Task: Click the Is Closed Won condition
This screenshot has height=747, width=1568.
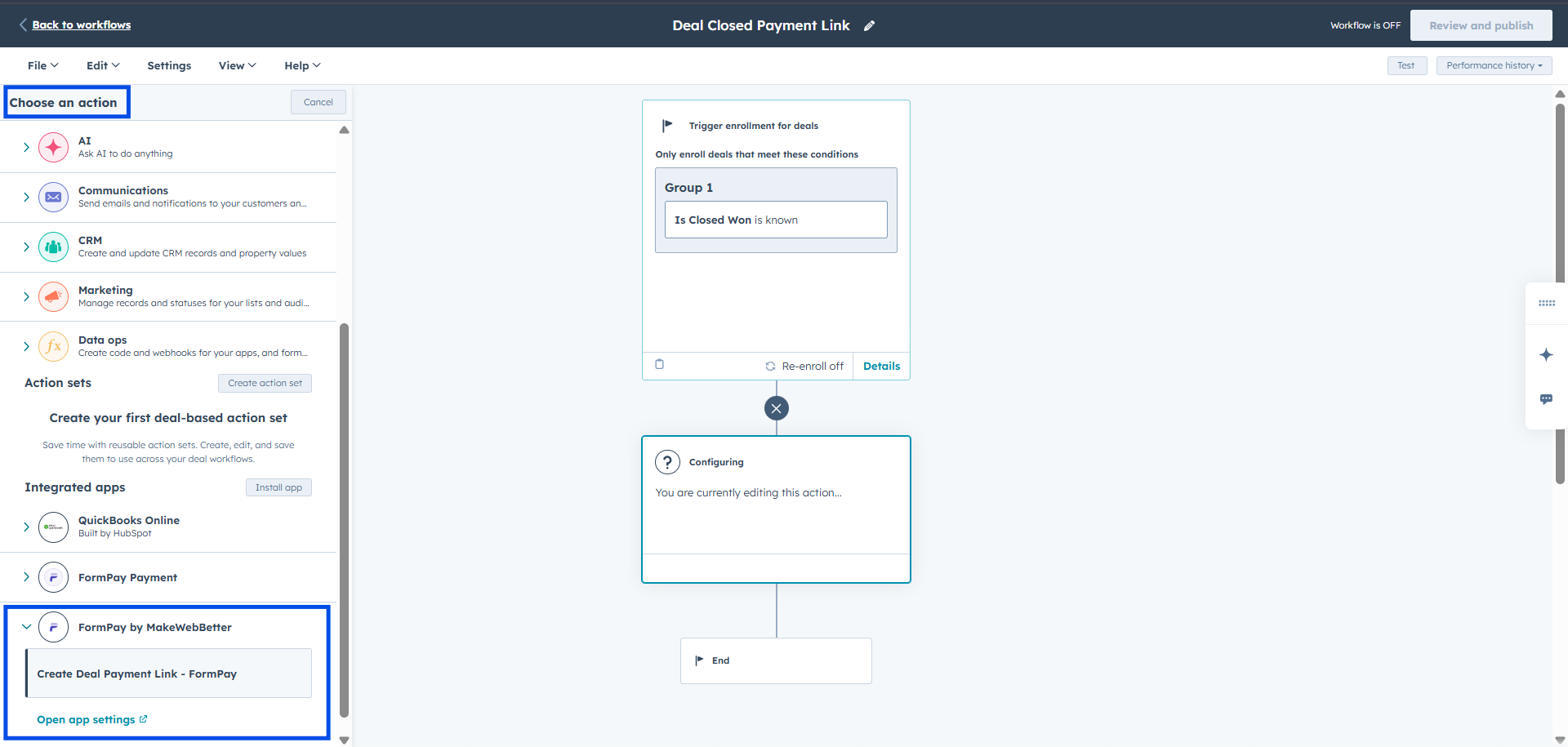Action: click(776, 220)
